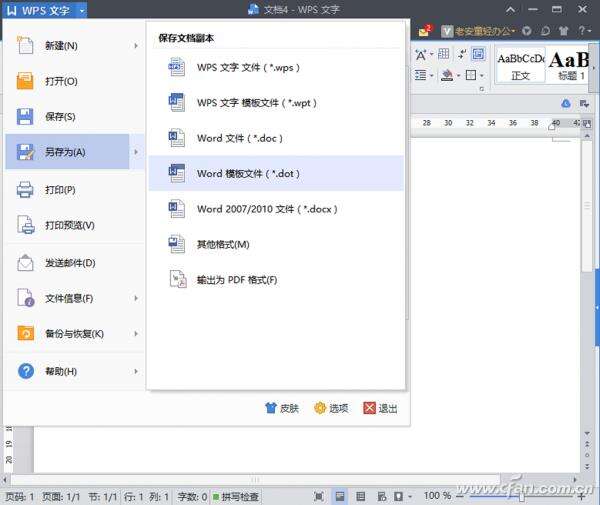Select the 标题 1 style thumbnail
The width and height of the screenshot is (600, 505).
coord(569,65)
